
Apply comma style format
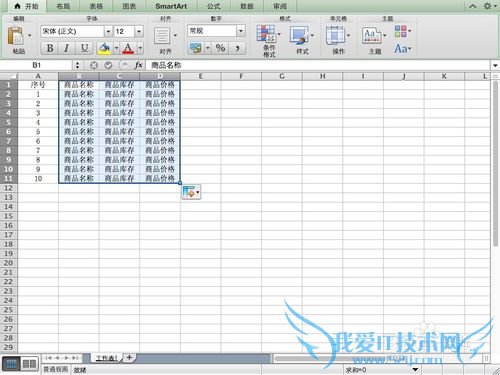click(x=237, y=48)
